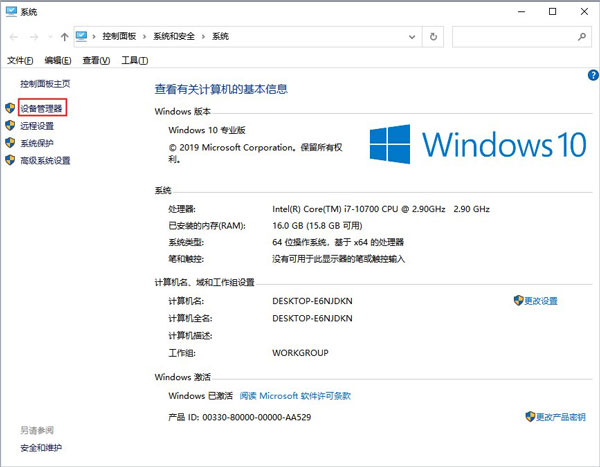The height and width of the screenshot is (467, 600).
Task: Click shield icon beside 远程设置
Action: [10, 126]
